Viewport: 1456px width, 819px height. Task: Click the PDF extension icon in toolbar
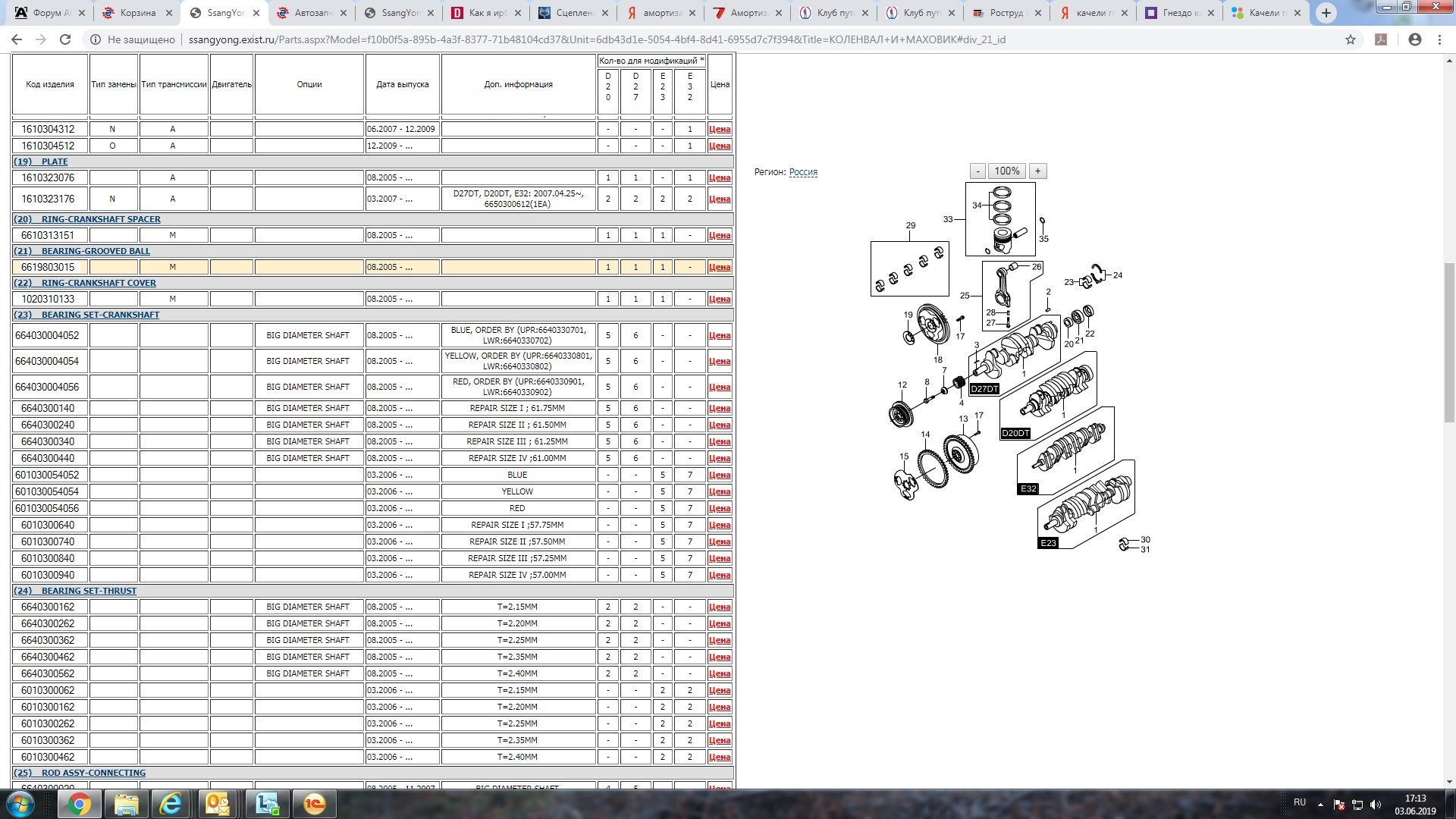coord(1381,39)
